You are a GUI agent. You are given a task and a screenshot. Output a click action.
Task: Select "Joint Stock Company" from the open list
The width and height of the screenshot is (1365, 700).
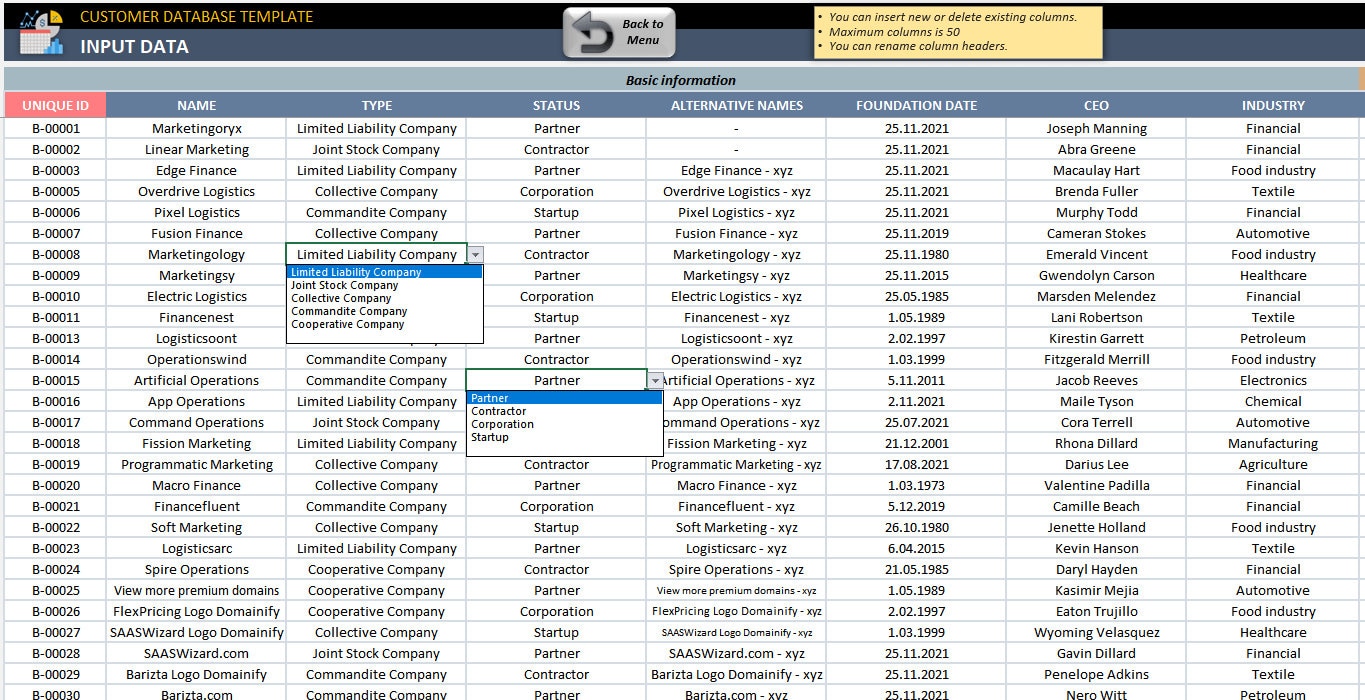coord(345,284)
